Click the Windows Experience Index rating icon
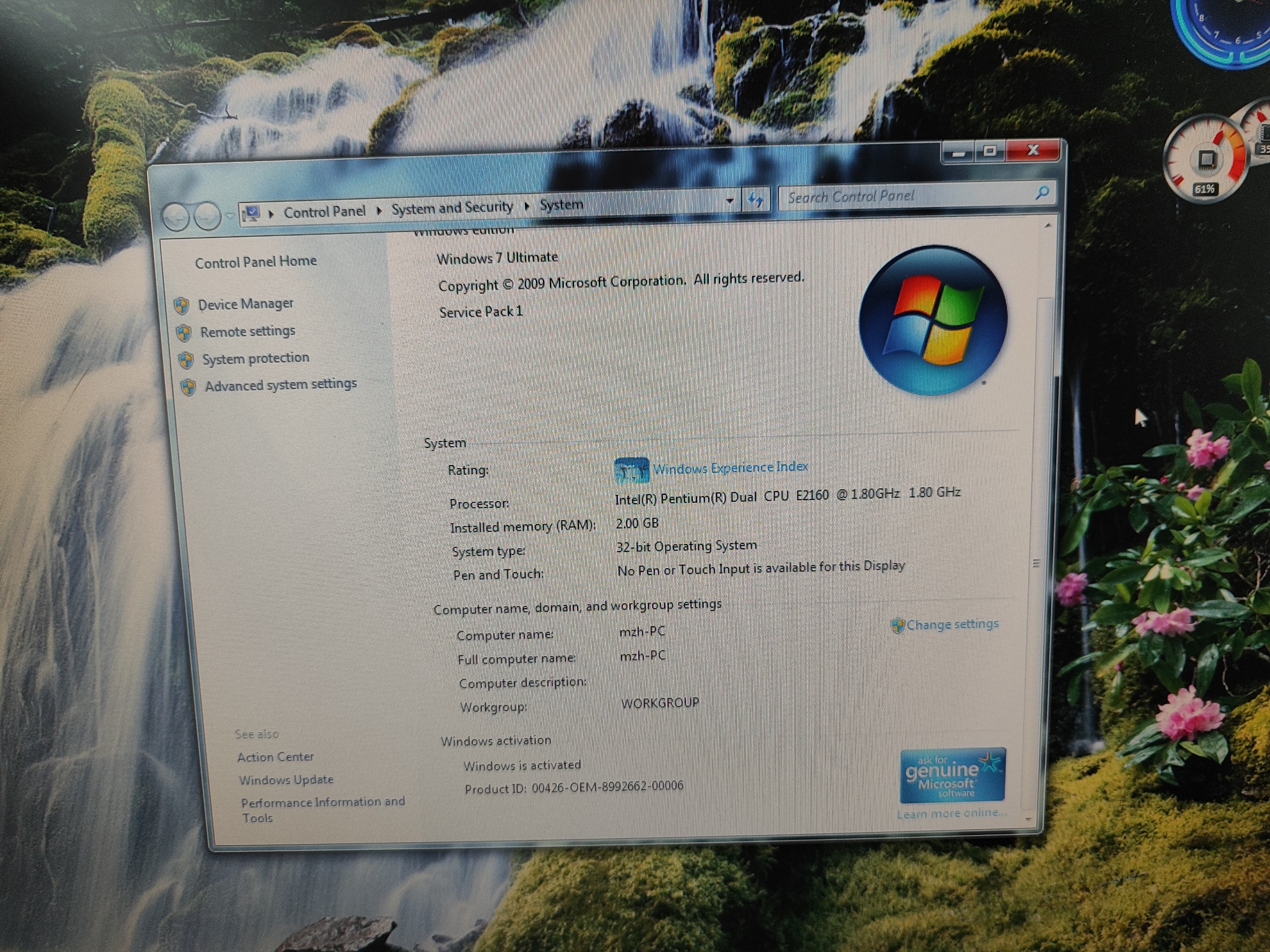 click(x=632, y=471)
